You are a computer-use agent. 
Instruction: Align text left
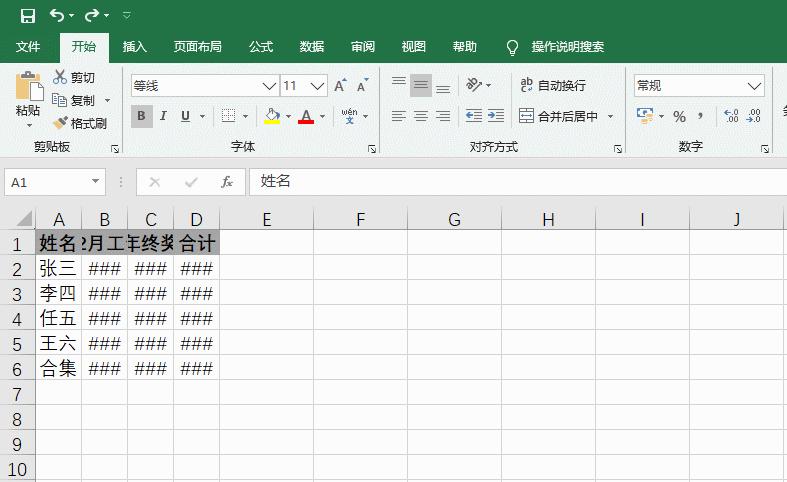[399, 116]
